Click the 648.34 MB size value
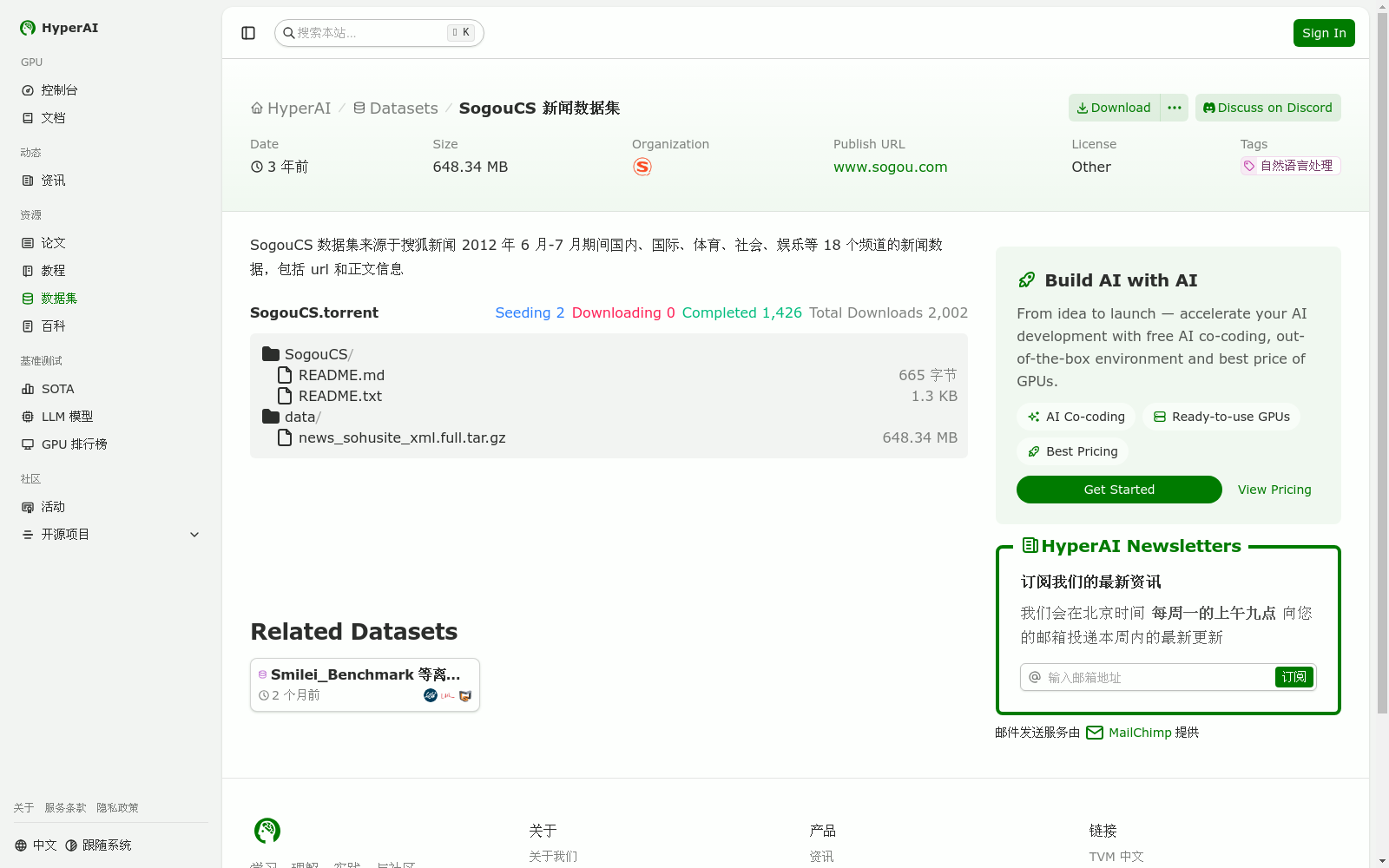The width and height of the screenshot is (1389, 868). pos(470,167)
